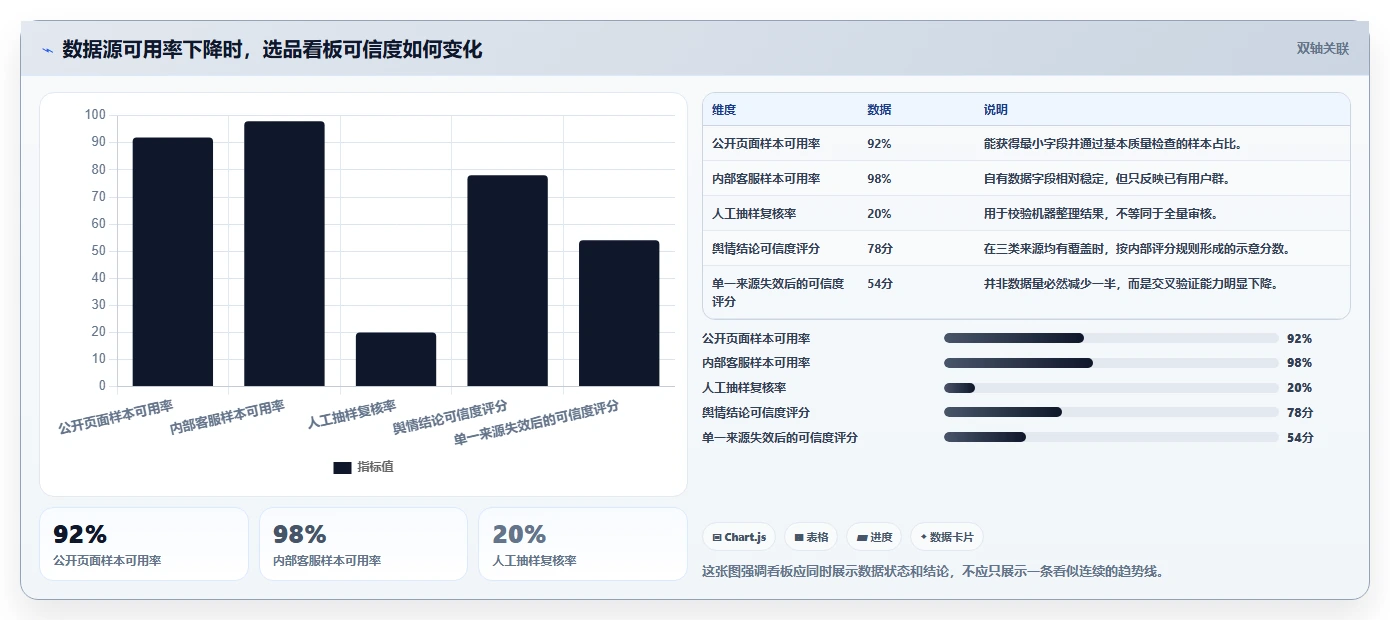Click progress bar for 人工抽样复核率
Screen dimensions: 1390x620
(1111, 388)
